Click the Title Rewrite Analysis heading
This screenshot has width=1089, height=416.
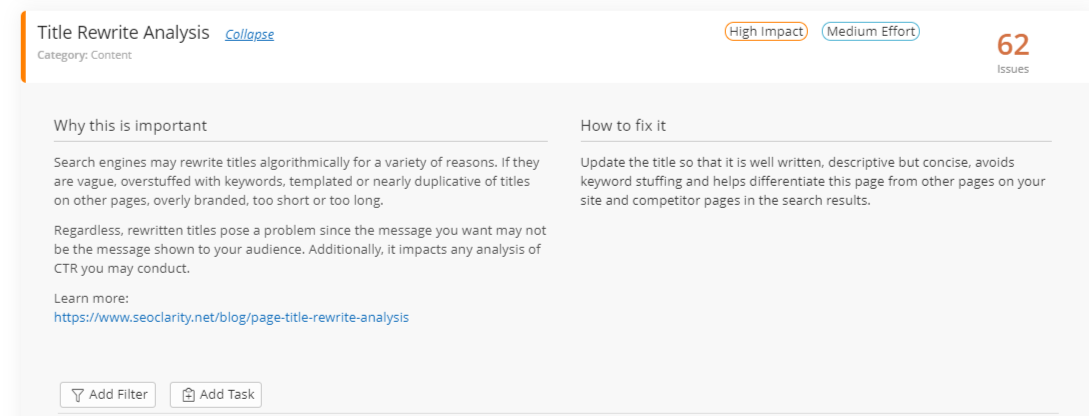click(x=124, y=33)
